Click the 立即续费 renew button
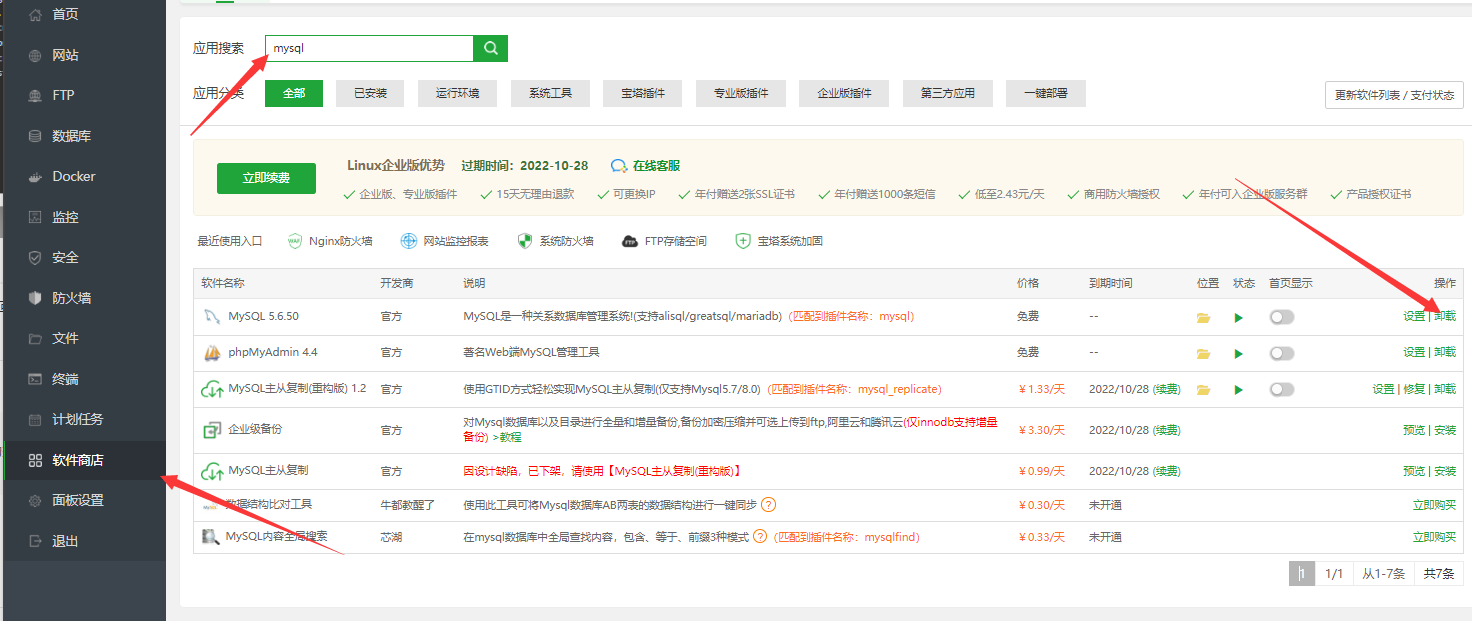1472x621 pixels. point(266,178)
